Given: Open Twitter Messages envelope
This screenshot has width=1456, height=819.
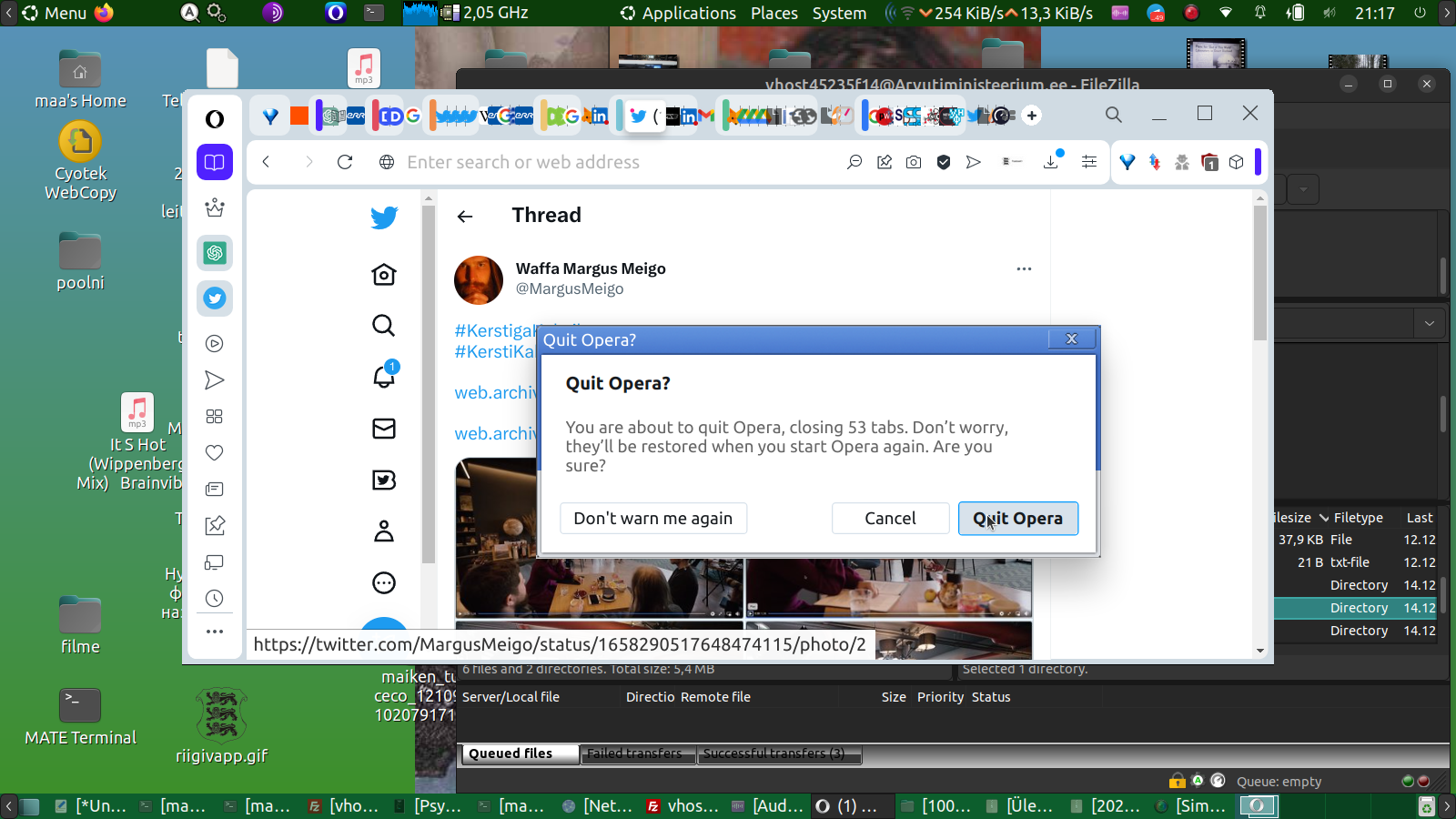Looking at the screenshot, I should (384, 429).
